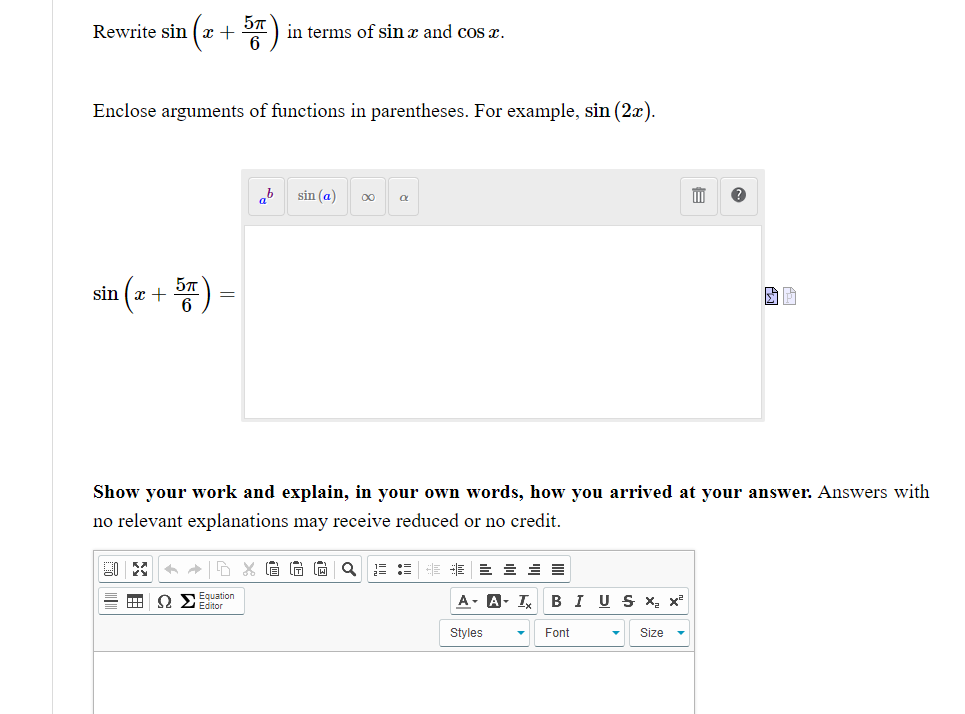This screenshot has width=965, height=714.
Task: Insert the infinity symbol
Action: coord(367,196)
